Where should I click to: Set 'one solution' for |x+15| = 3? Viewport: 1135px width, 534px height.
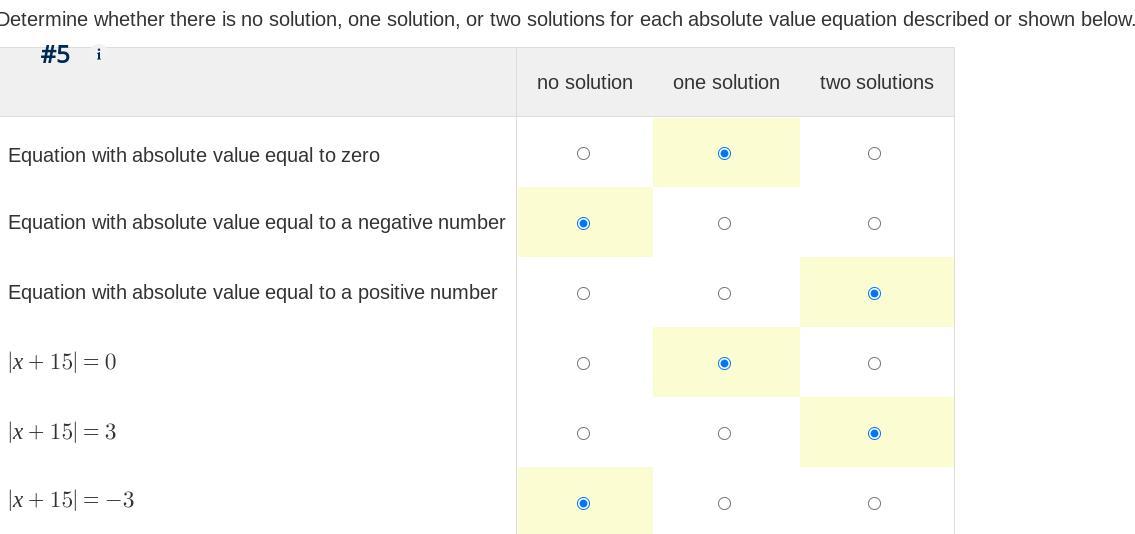pyautogui.click(x=725, y=433)
